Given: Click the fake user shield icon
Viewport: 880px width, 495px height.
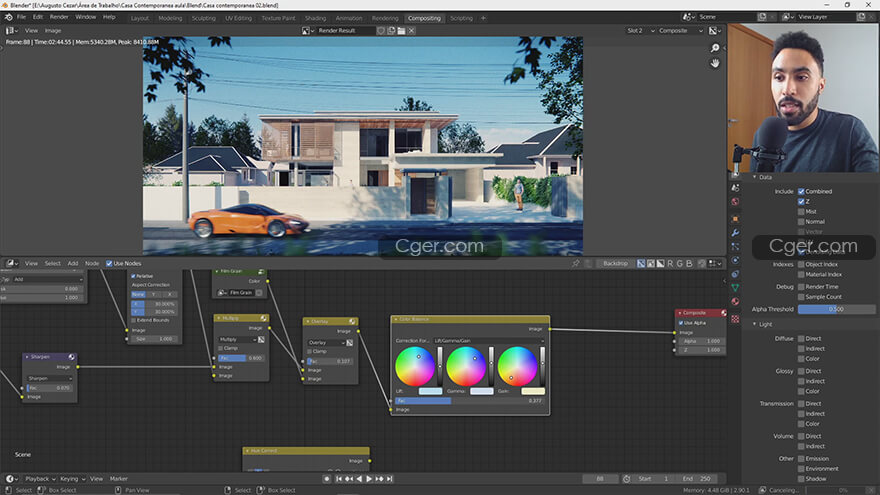Looking at the screenshot, I should [381, 31].
